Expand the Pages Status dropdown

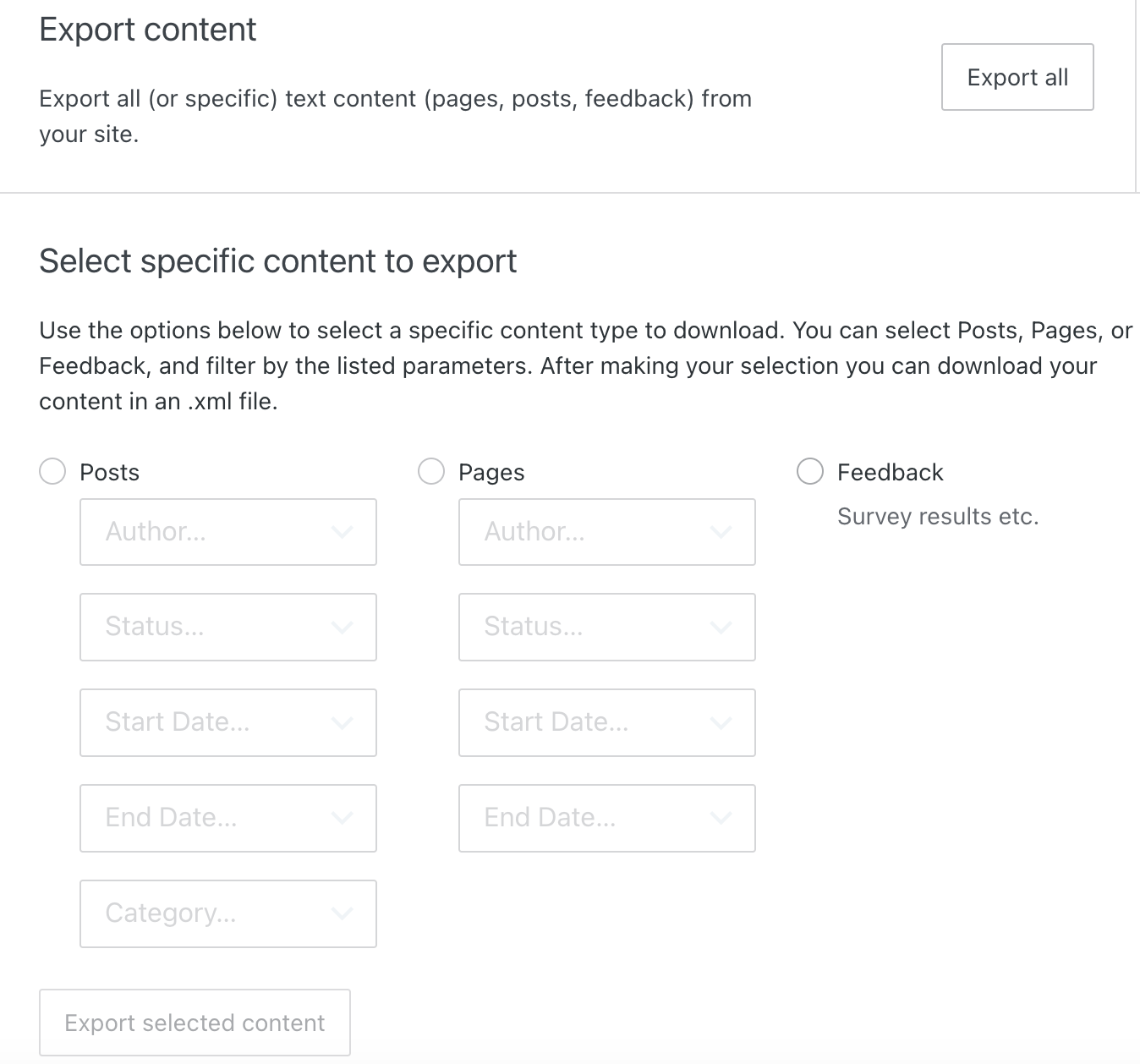pos(607,627)
